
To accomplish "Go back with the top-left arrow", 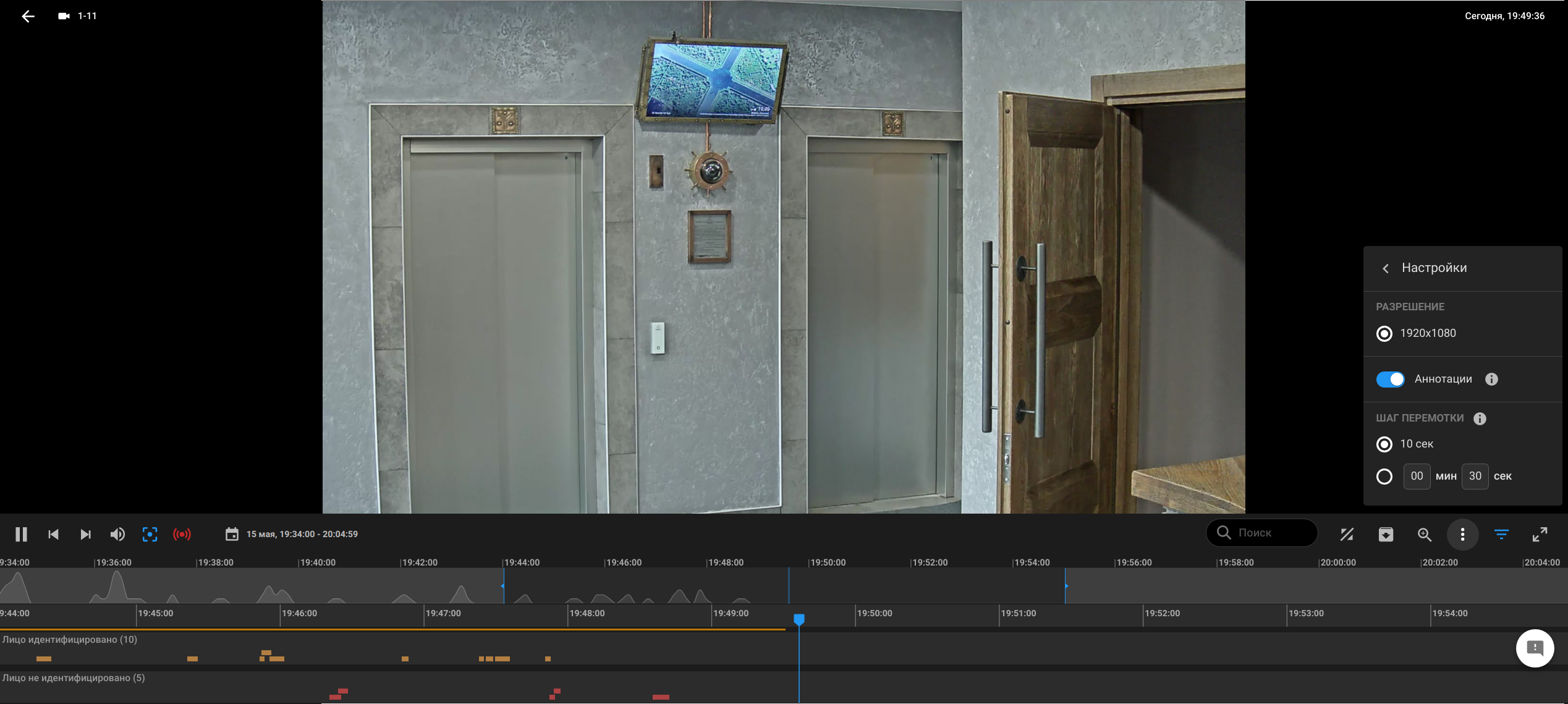I will 28,17.
